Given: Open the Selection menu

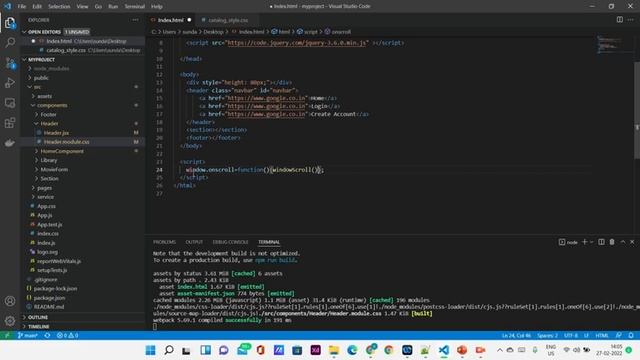Looking at the screenshot, I should click(59, 7).
